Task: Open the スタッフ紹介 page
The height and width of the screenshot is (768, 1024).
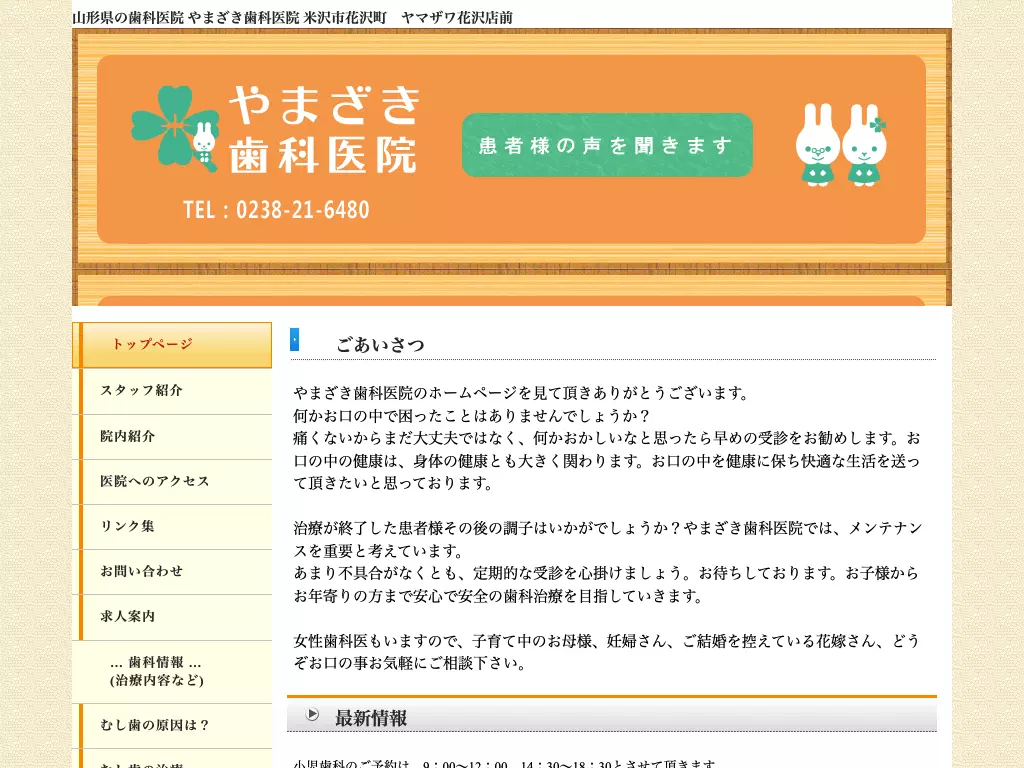Action: click(172, 391)
